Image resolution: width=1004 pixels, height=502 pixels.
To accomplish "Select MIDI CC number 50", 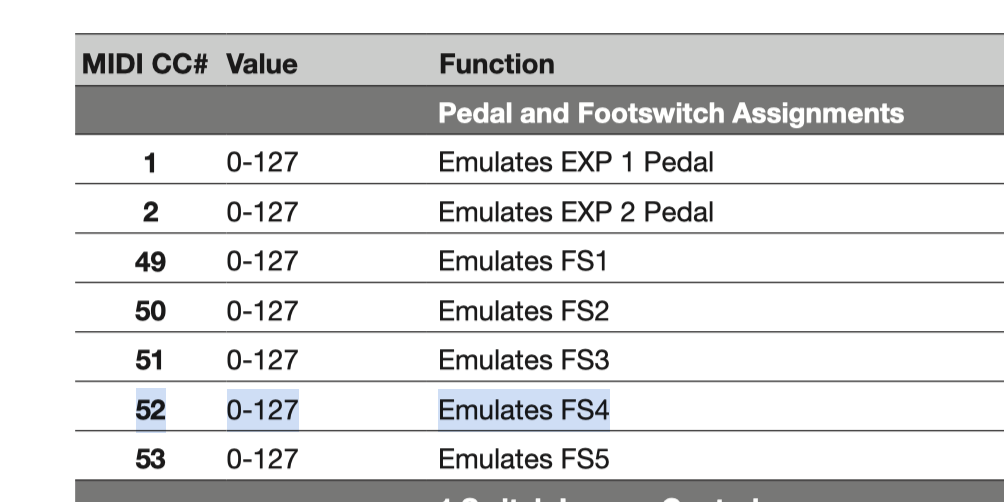I will pyautogui.click(x=151, y=311).
